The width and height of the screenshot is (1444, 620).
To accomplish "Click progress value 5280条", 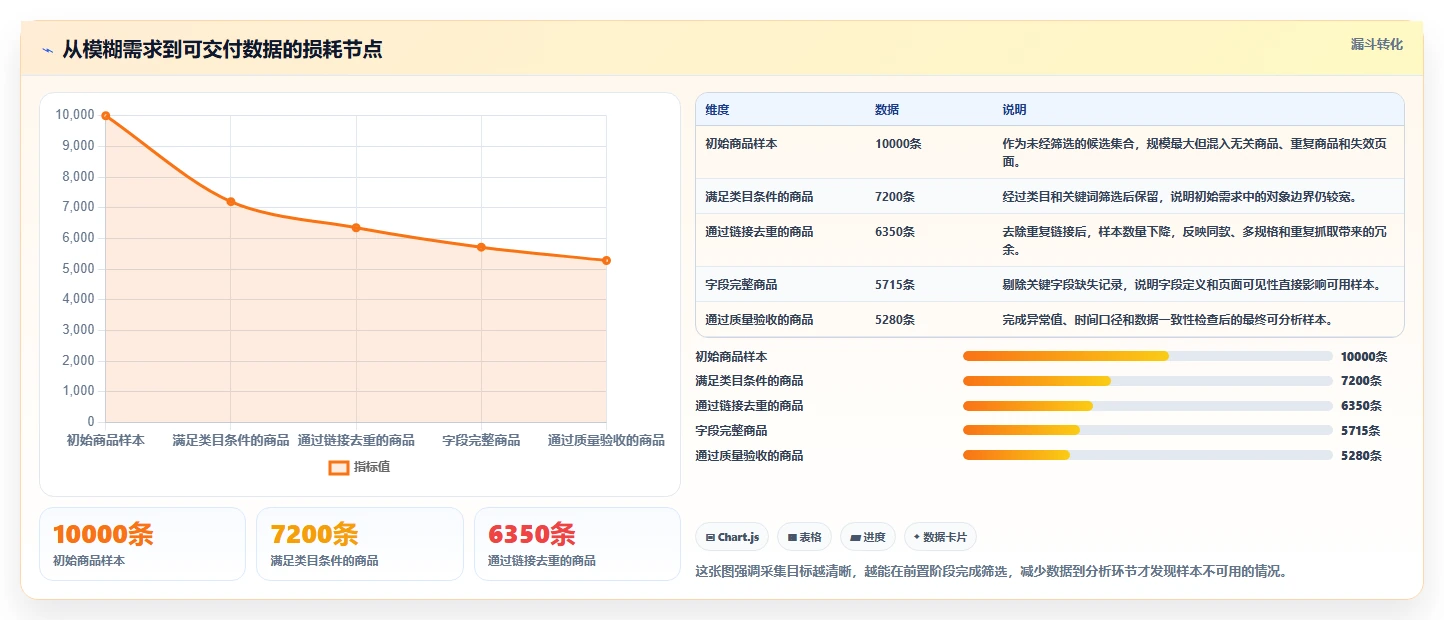I will point(1361,456).
